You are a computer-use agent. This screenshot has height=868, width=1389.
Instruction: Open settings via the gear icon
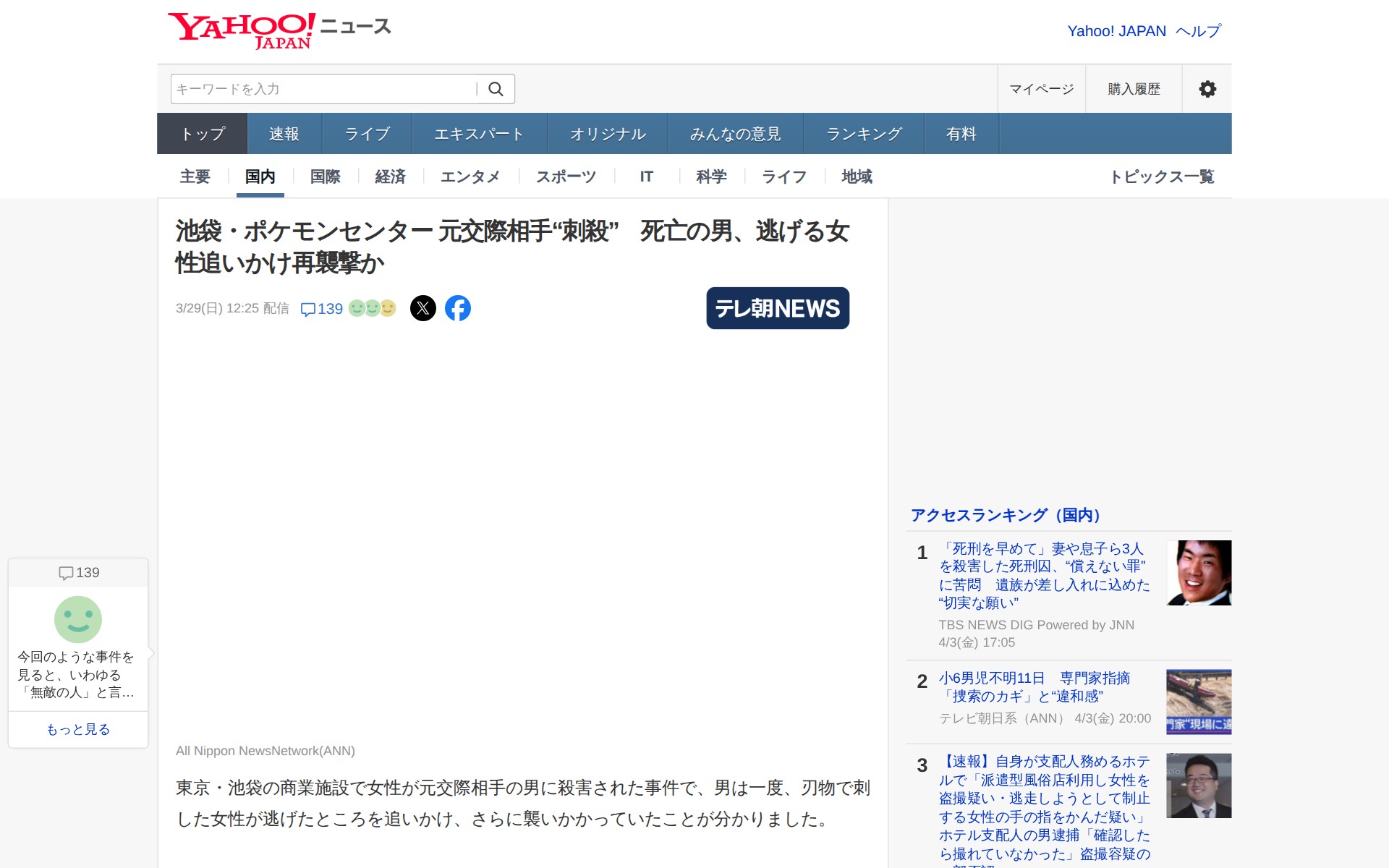pos(1207,89)
